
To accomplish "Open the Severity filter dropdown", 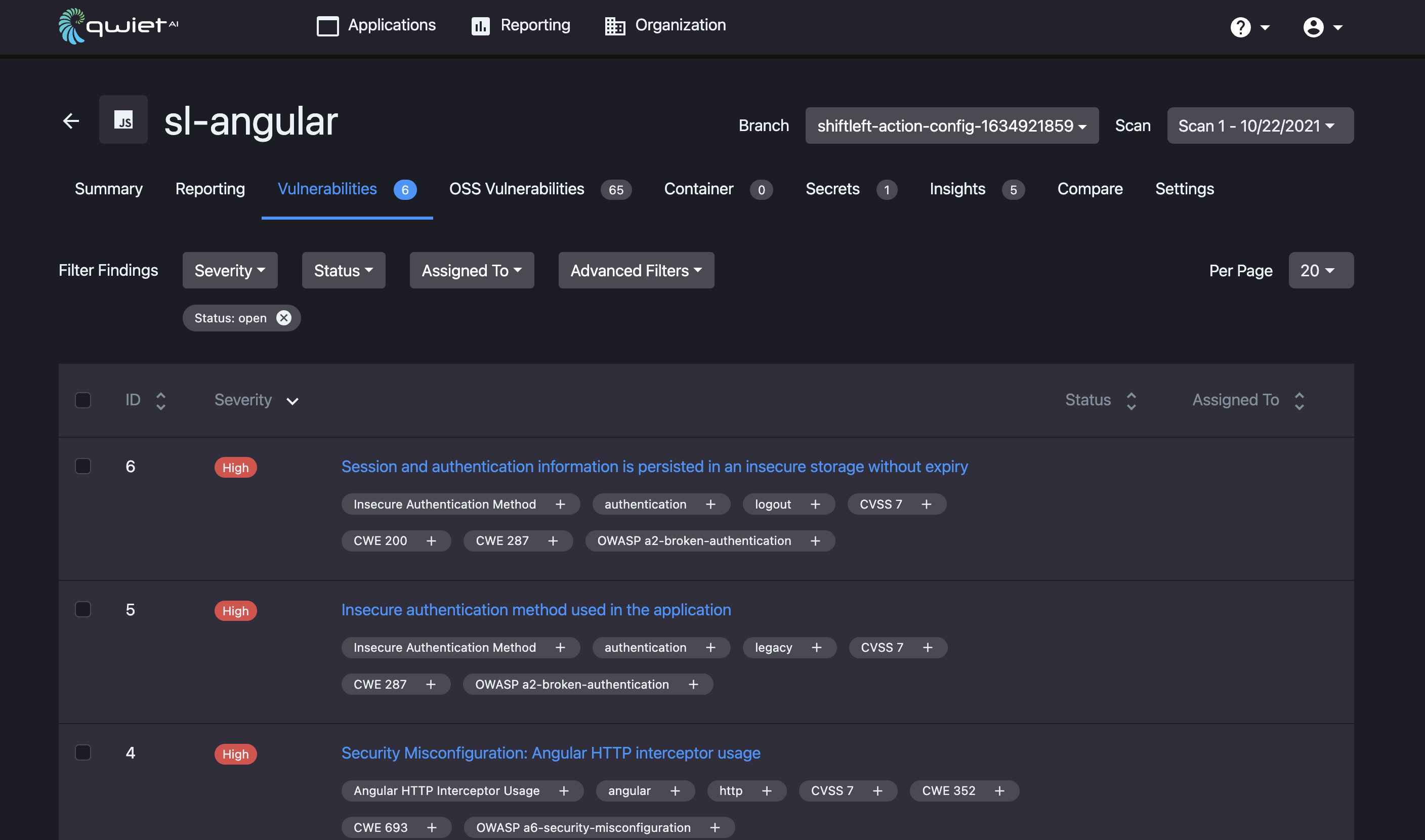I will click(230, 271).
